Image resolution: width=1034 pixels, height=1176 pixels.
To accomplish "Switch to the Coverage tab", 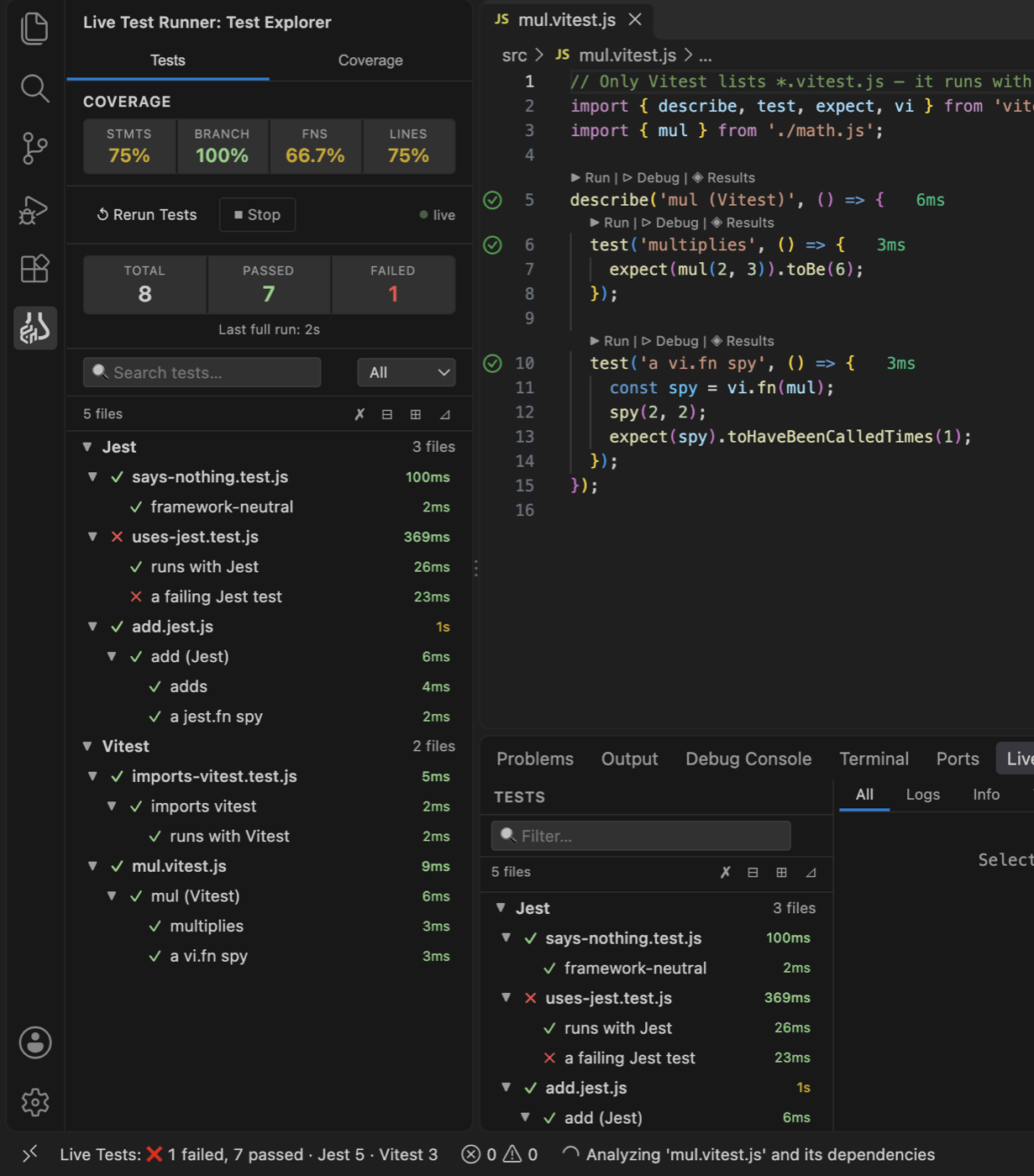I will pos(370,60).
